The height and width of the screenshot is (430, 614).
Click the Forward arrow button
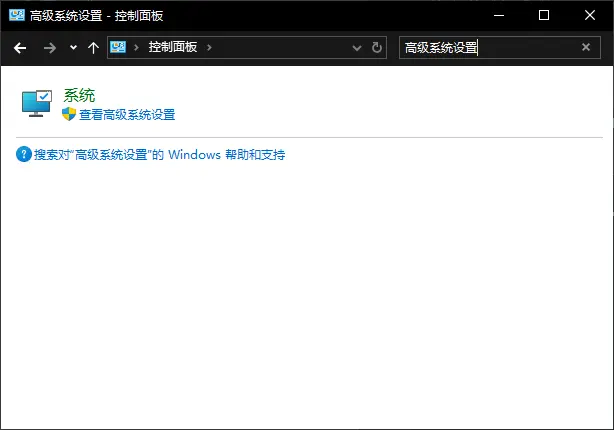pyautogui.click(x=49, y=48)
